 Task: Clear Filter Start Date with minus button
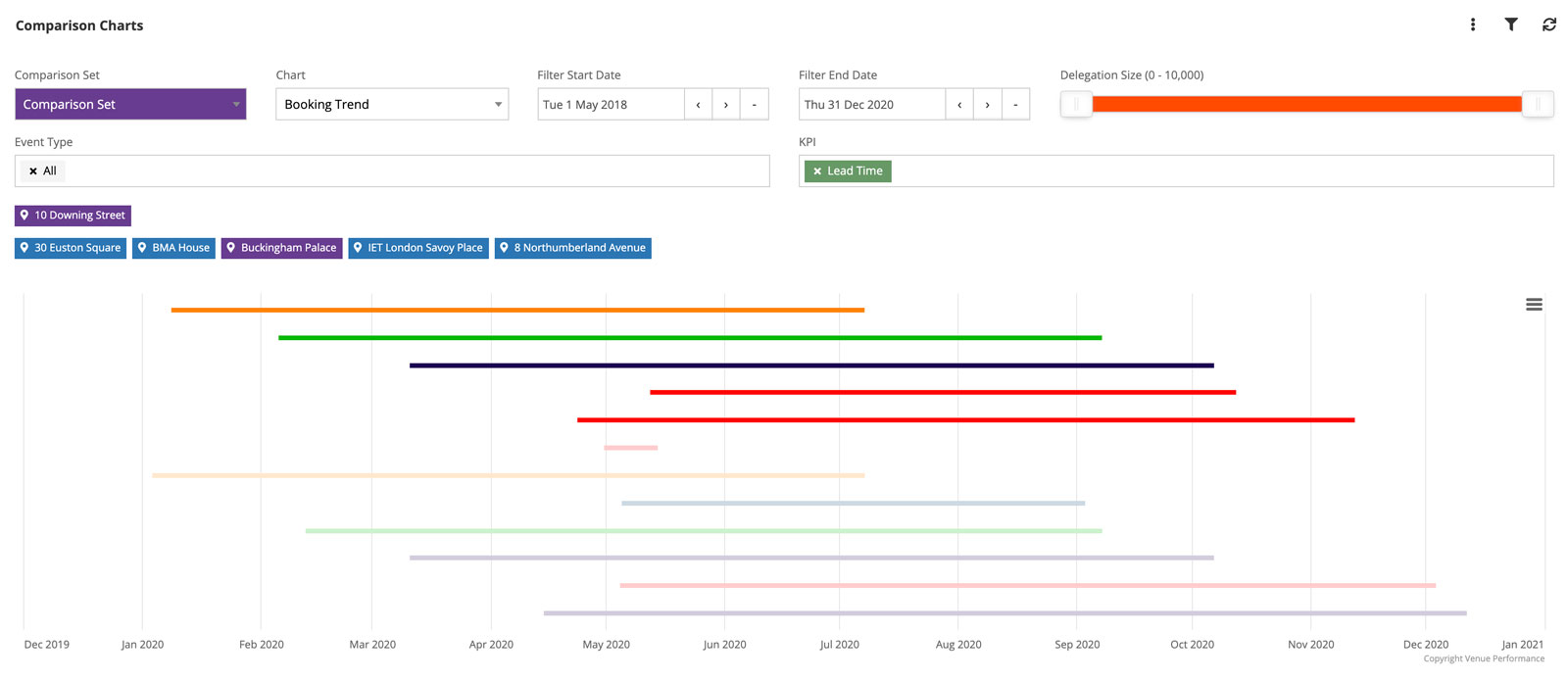point(754,105)
